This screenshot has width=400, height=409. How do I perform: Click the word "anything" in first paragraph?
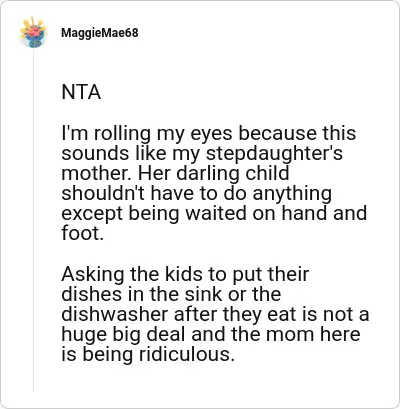[292, 195]
